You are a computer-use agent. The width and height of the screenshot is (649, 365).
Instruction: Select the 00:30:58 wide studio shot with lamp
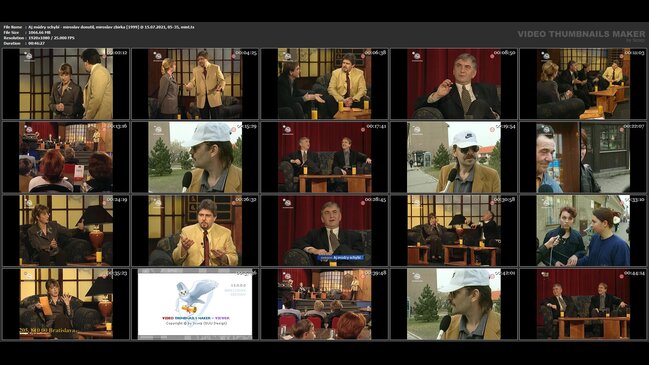454,231
